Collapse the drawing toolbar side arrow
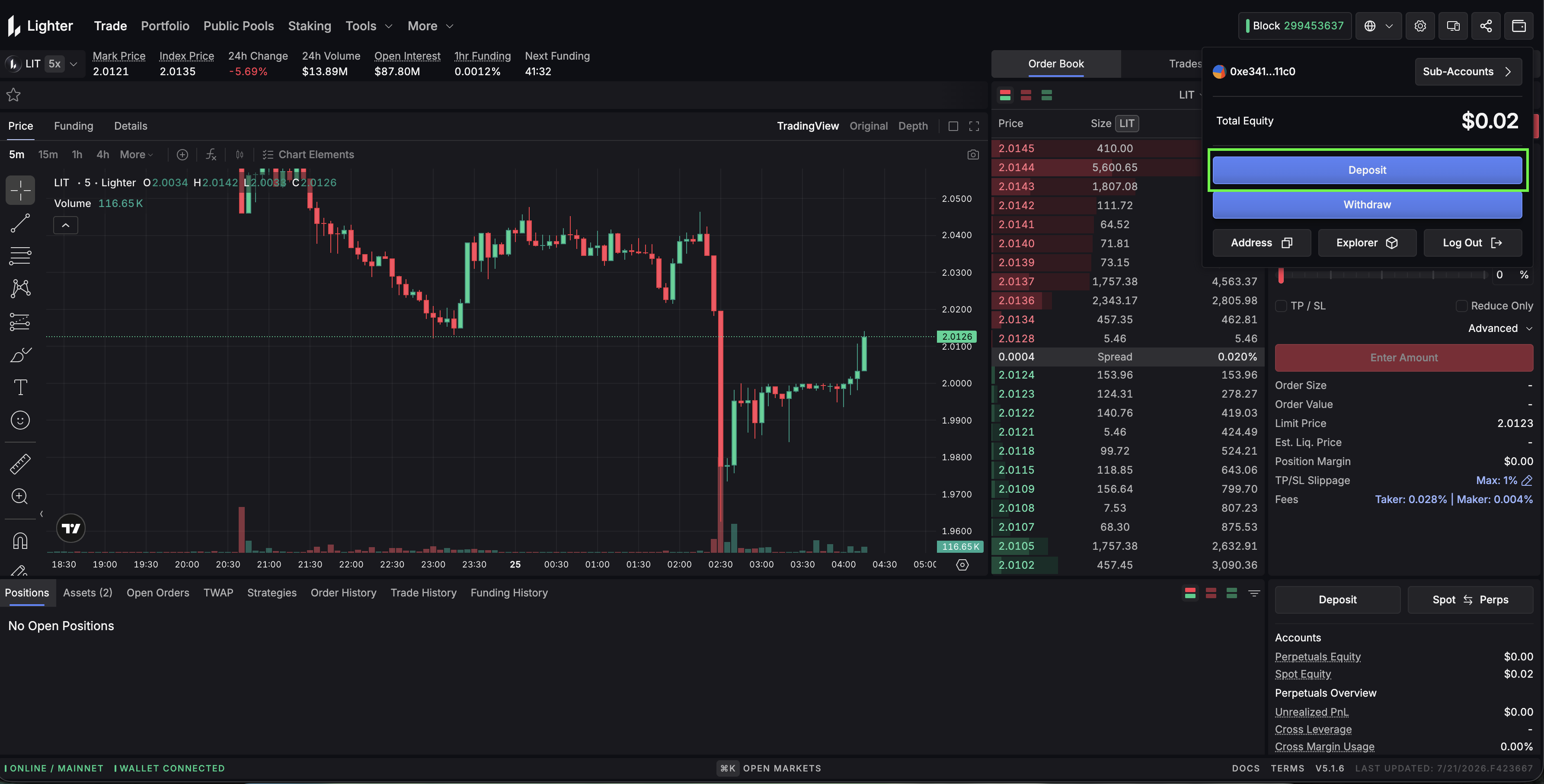The width and height of the screenshot is (1544, 784). click(x=42, y=514)
